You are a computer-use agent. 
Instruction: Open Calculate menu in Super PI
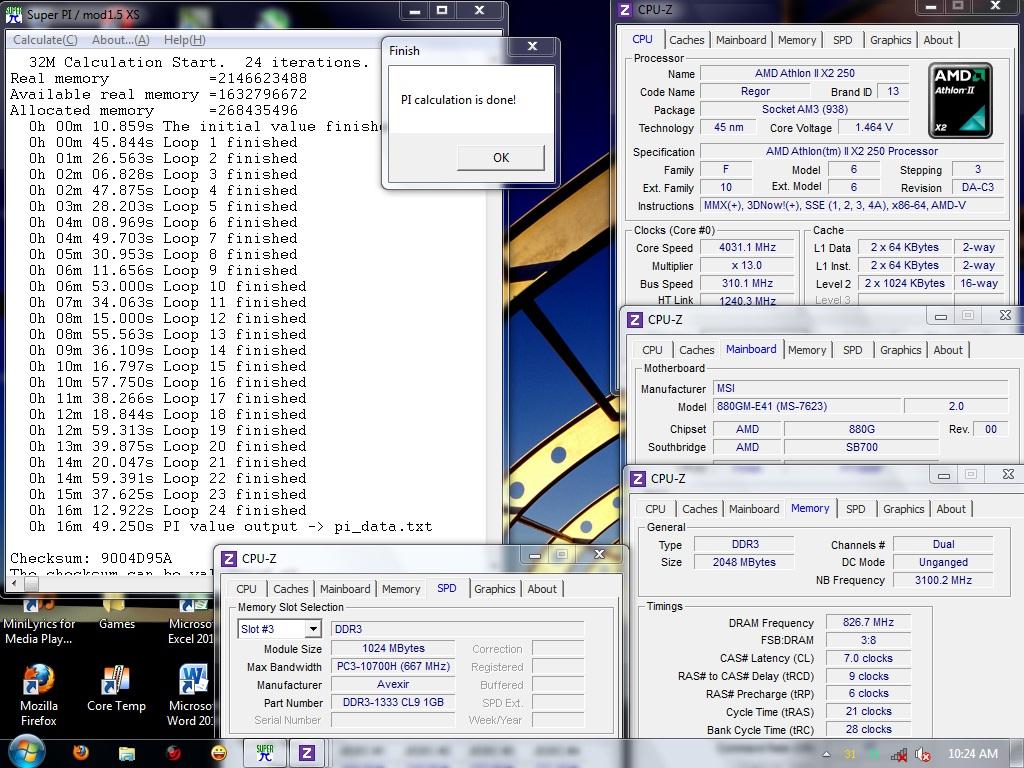[x=45, y=40]
